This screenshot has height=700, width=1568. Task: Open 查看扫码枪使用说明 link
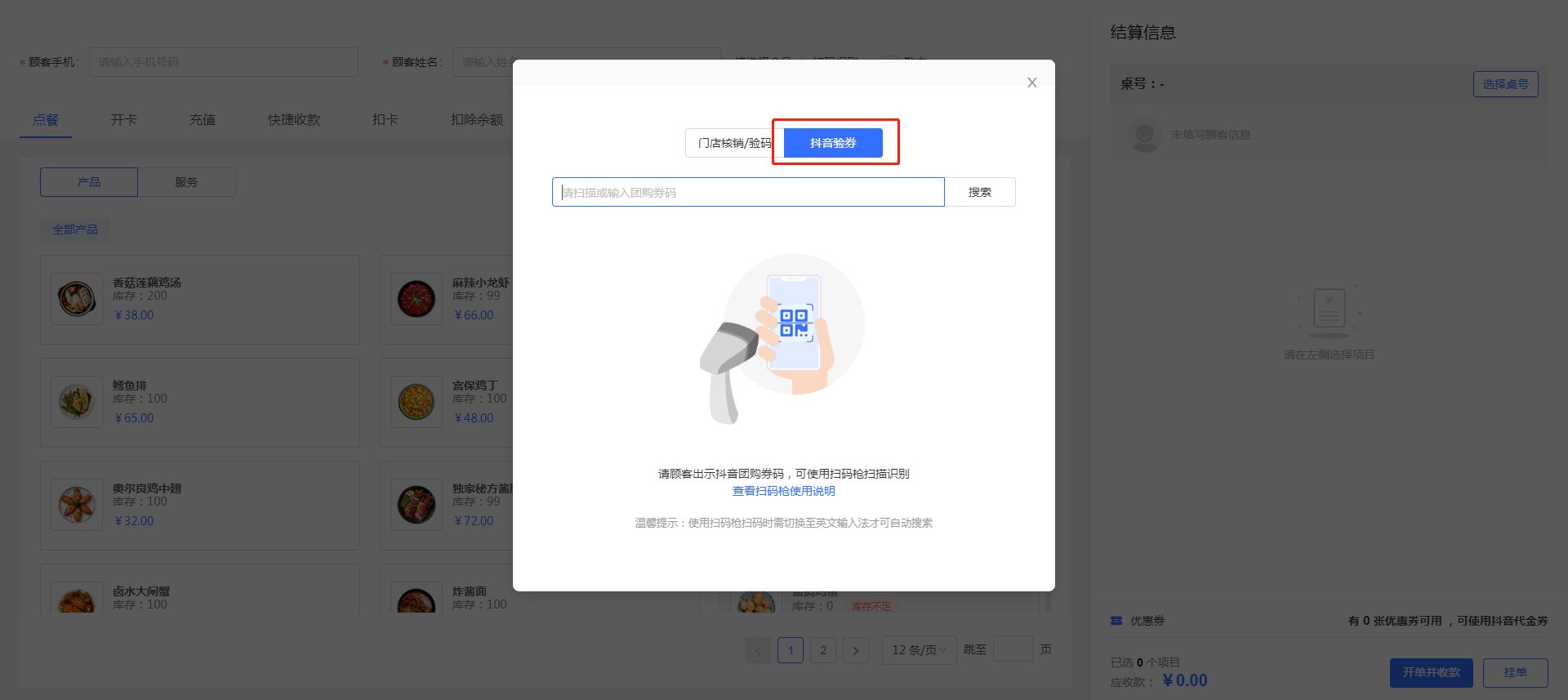783,491
